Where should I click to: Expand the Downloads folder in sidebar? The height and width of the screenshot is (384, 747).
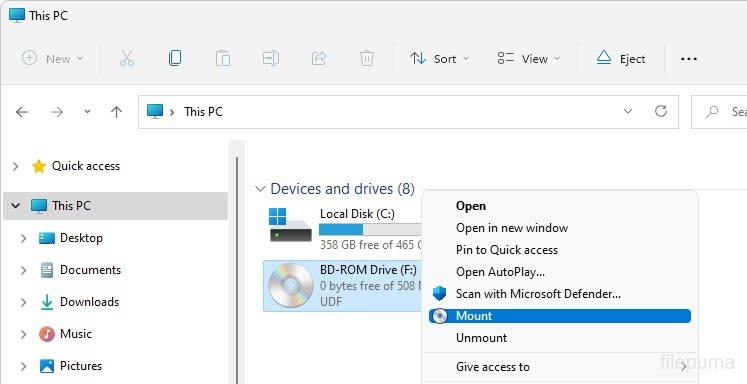(23, 302)
